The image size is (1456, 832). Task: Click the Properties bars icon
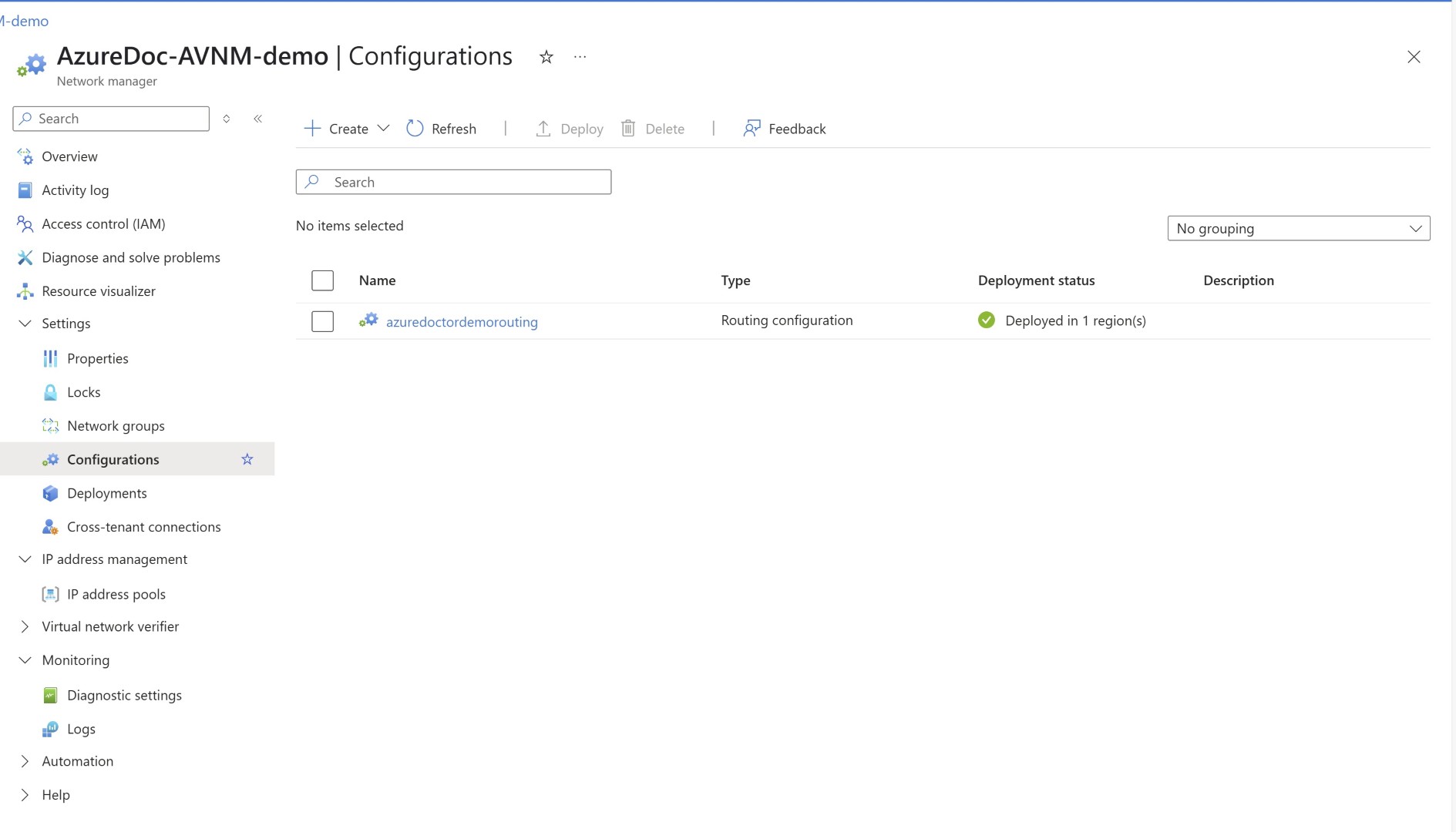coord(50,358)
